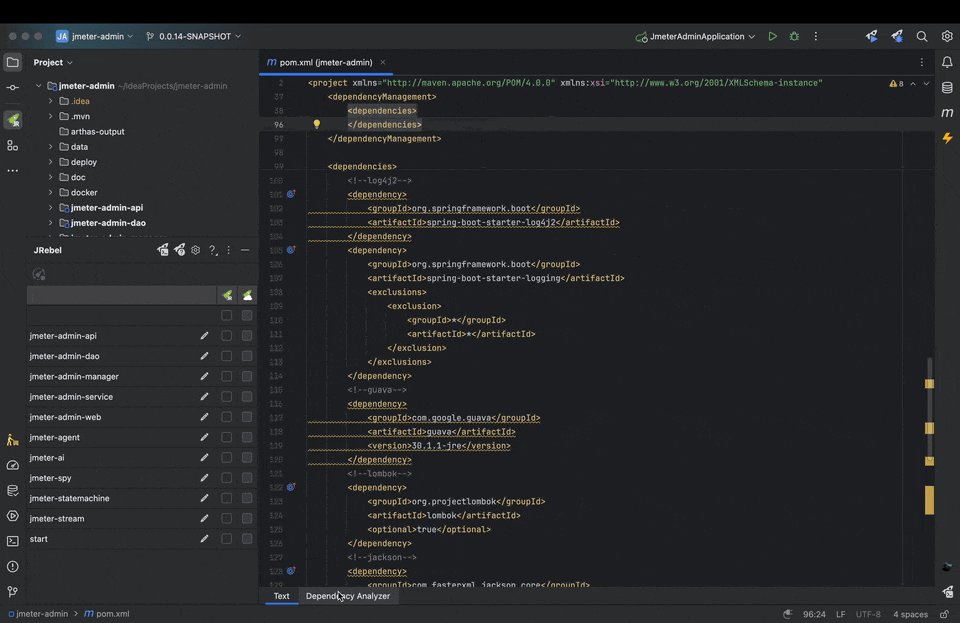960x623 pixels.
Task: Enable remote server checkbox for jmeter-admin-web
Action: point(247,417)
